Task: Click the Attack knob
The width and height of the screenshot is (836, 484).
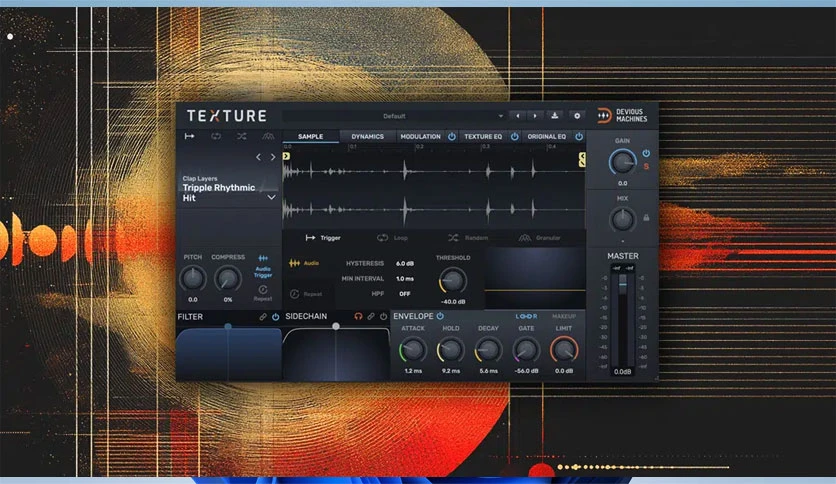Action: (x=413, y=350)
